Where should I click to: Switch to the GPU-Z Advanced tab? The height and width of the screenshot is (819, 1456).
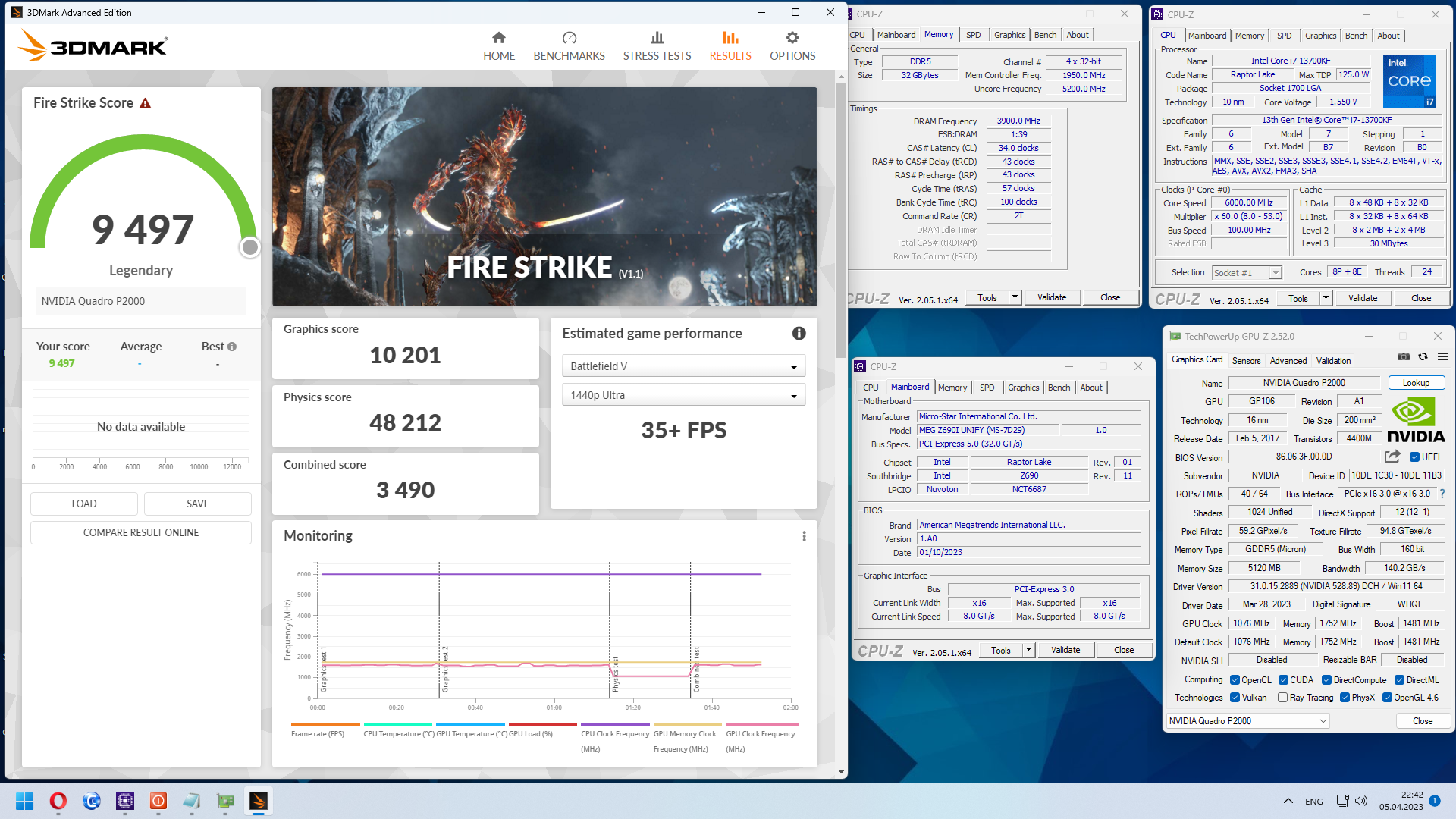pos(1288,361)
